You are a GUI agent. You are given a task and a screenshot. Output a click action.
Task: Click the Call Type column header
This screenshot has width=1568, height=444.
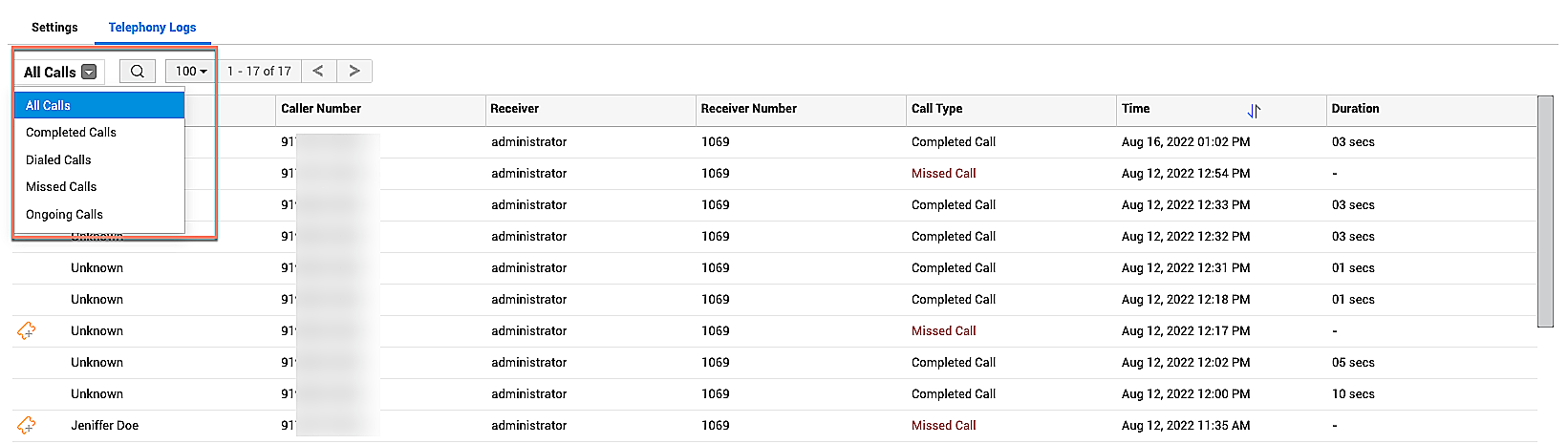pyautogui.click(x=936, y=109)
